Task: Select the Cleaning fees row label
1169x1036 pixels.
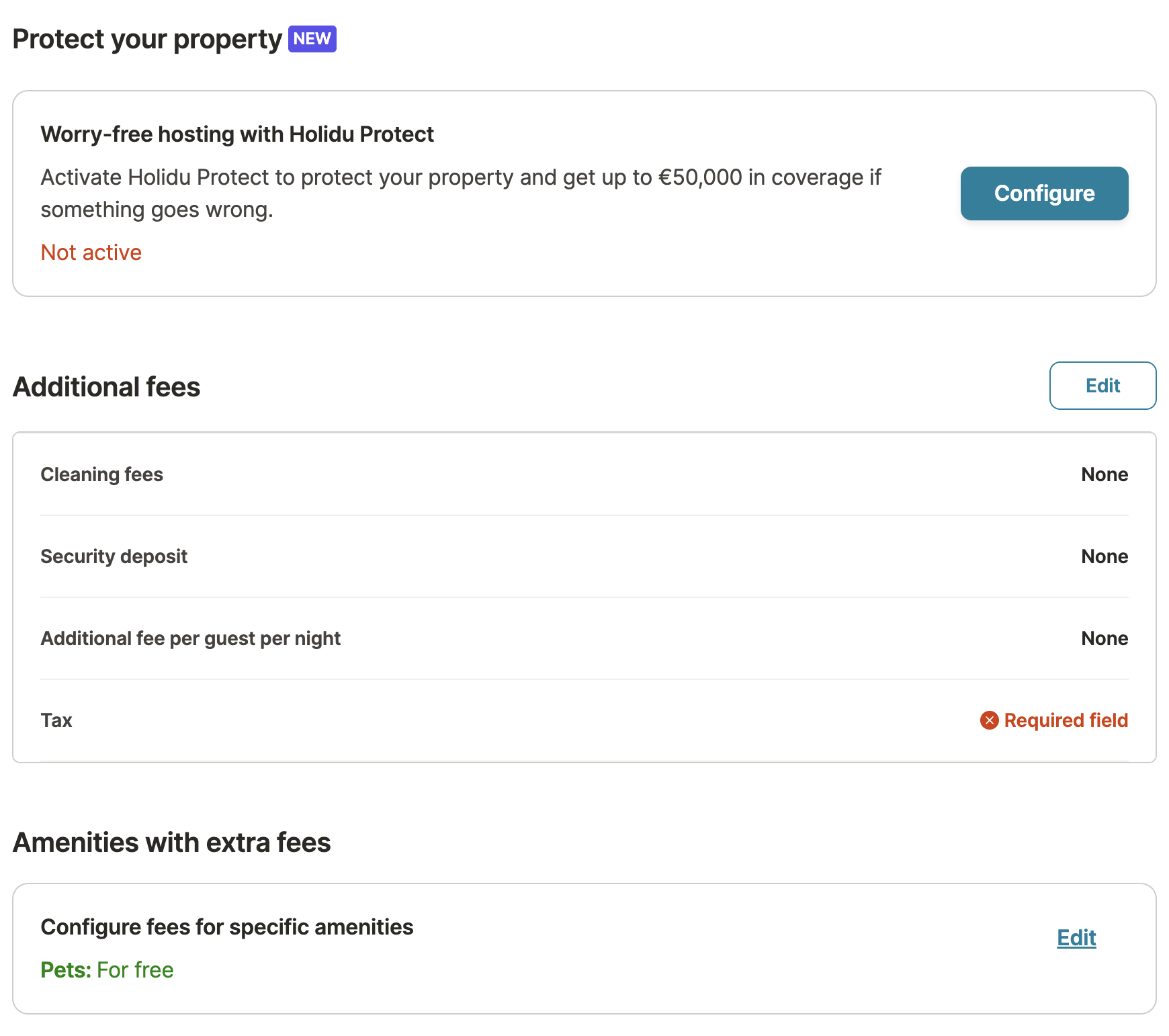Action: 102,474
